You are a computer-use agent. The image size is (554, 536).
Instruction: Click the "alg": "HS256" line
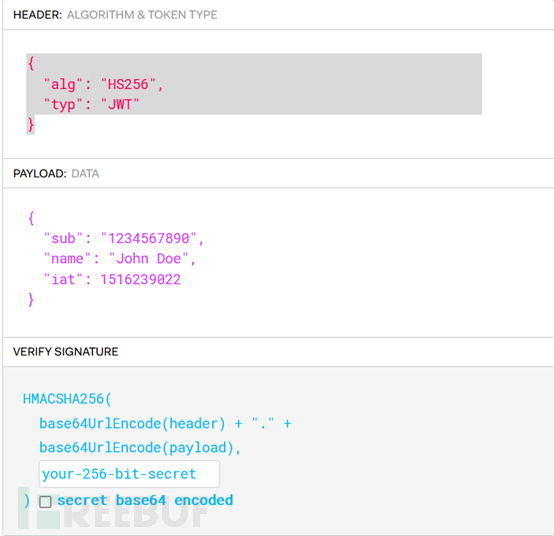(103, 84)
